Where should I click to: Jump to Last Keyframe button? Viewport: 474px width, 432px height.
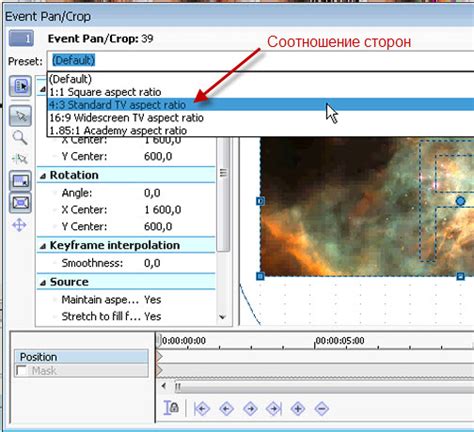pos(274,409)
